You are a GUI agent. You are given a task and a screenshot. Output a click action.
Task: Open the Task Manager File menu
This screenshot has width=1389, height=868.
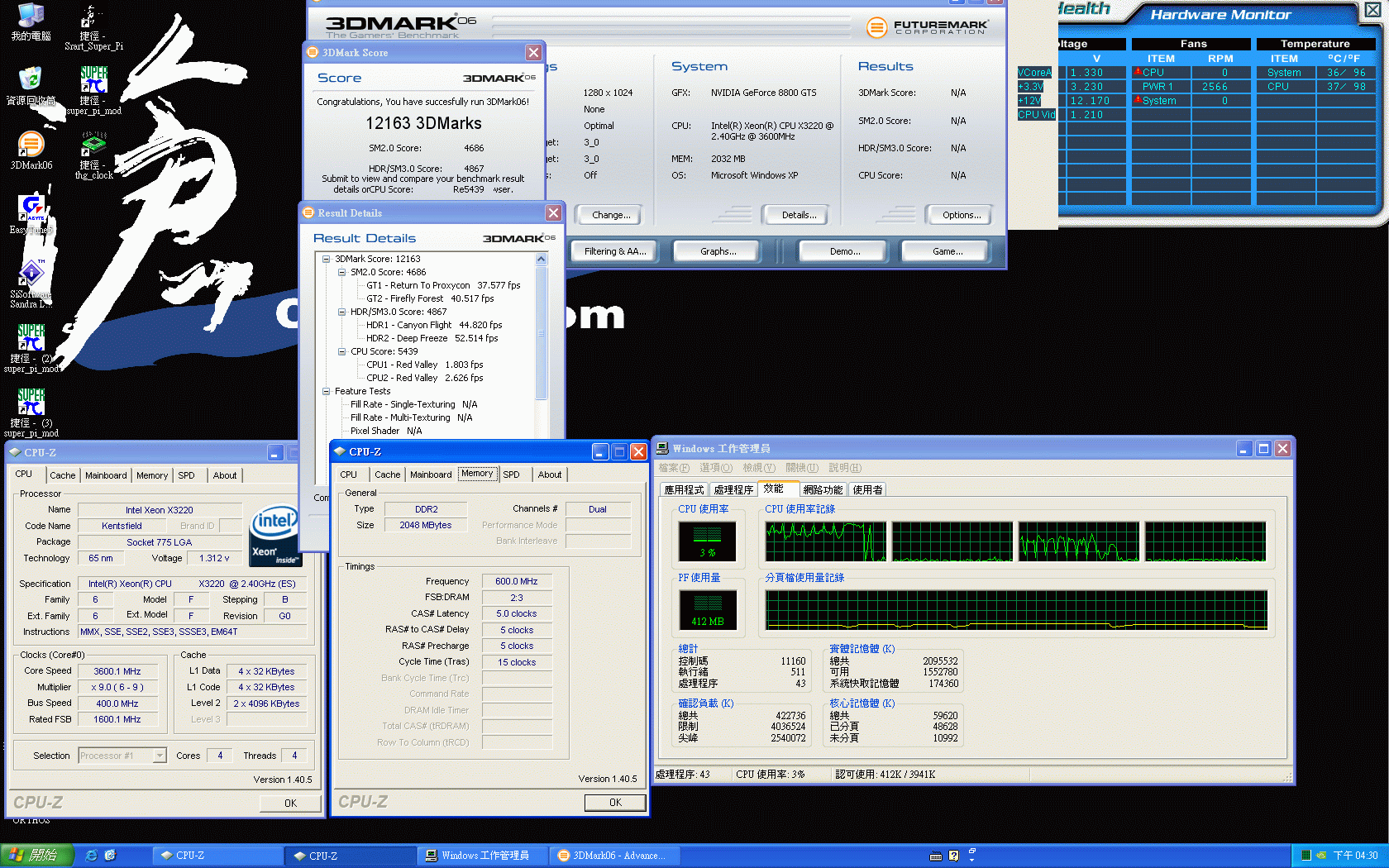pyautogui.click(x=673, y=468)
